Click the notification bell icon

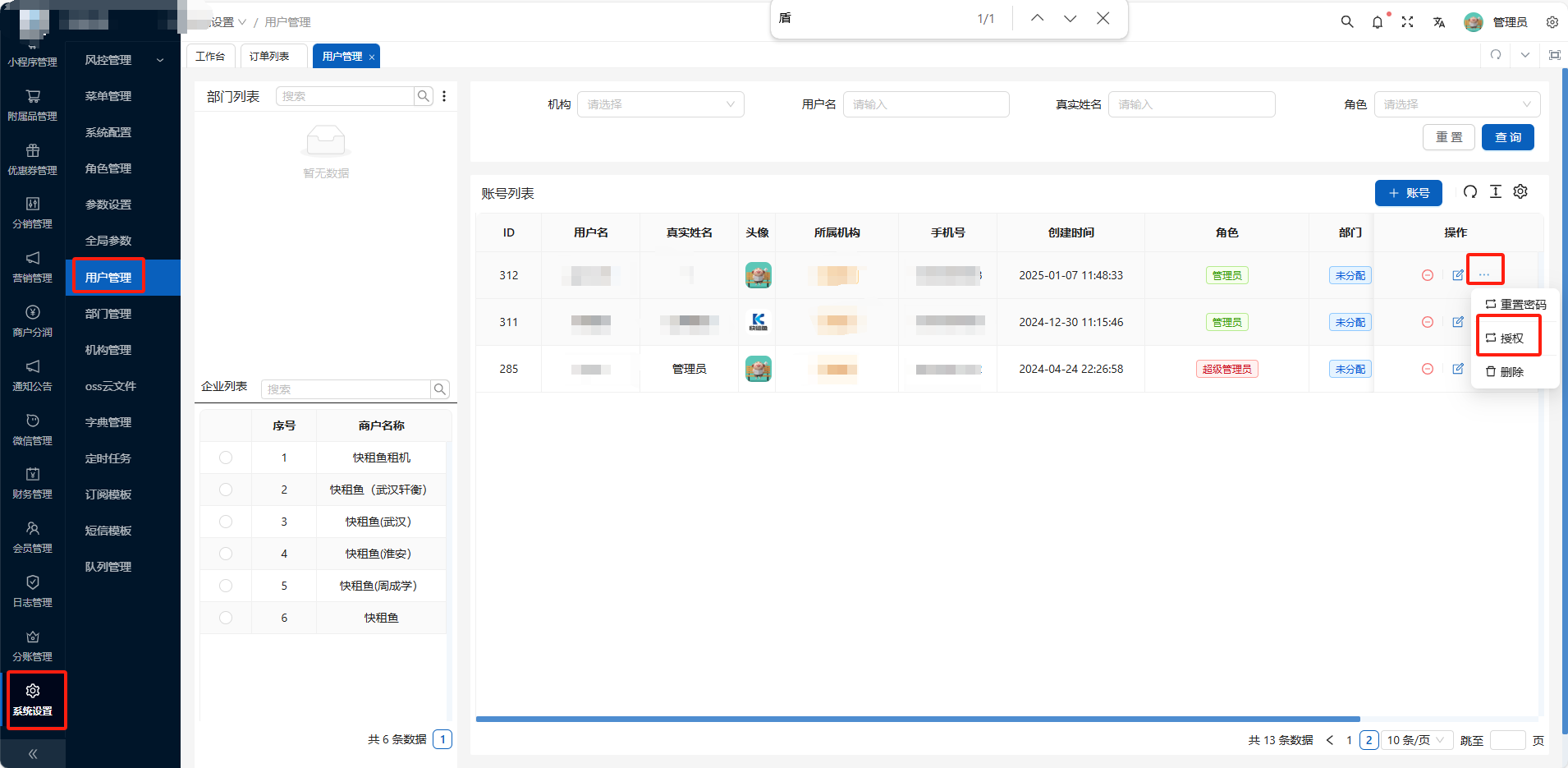click(x=1378, y=22)
